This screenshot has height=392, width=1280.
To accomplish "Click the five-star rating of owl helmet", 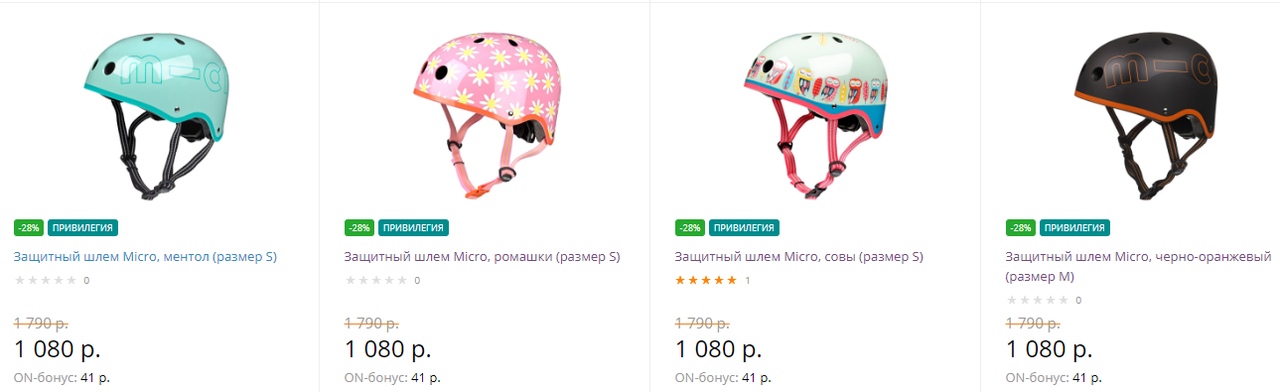I will pos(706,281).
